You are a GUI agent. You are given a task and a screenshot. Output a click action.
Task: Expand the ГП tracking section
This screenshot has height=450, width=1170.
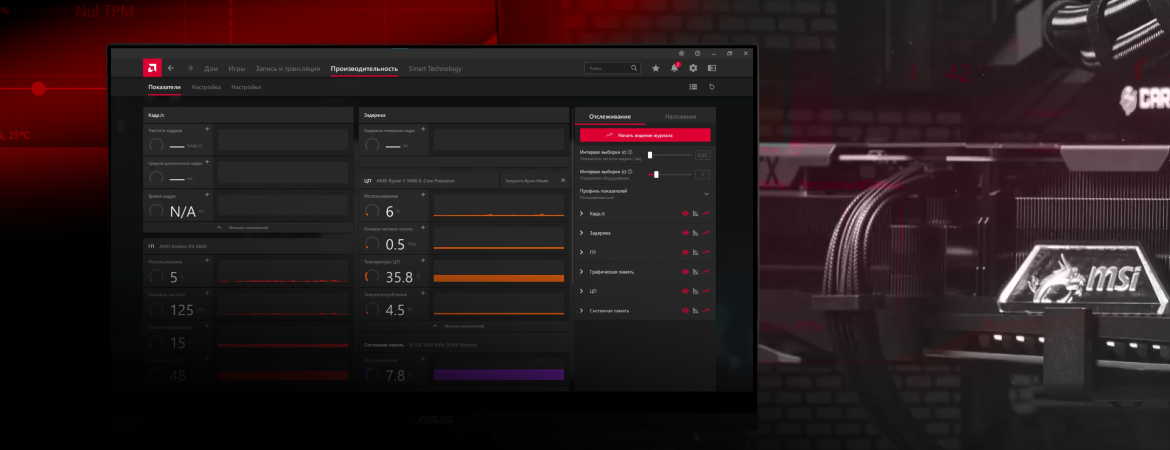tap(581, 252)
